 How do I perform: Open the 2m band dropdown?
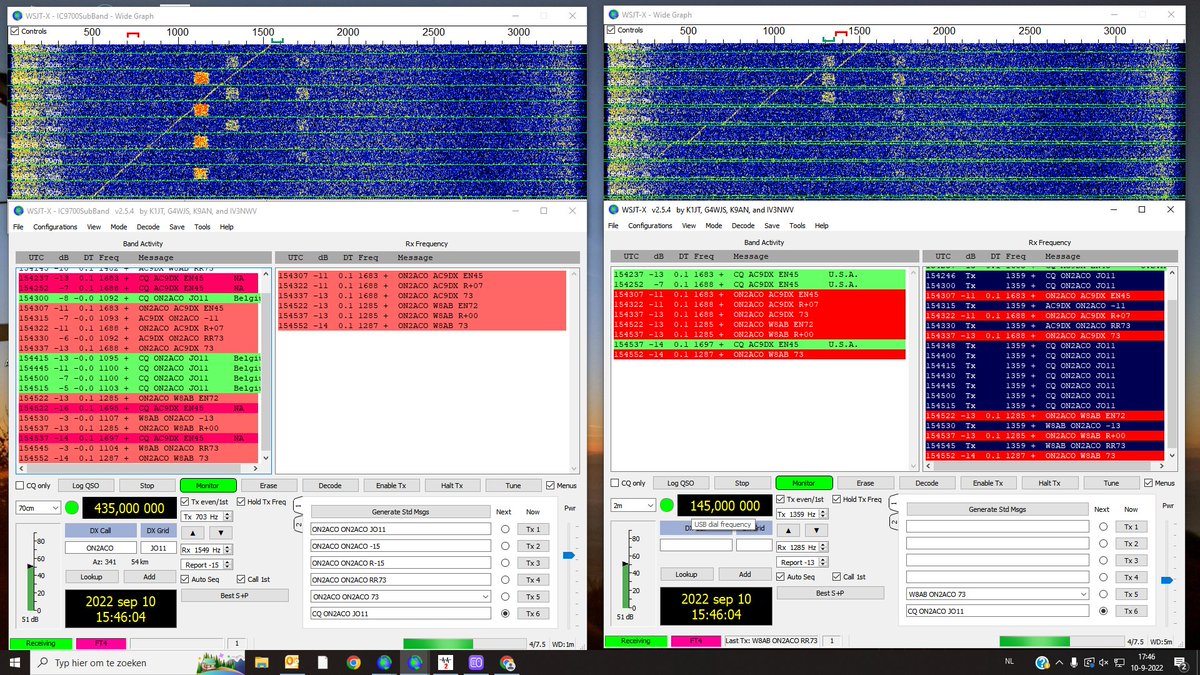pos(633,506)
